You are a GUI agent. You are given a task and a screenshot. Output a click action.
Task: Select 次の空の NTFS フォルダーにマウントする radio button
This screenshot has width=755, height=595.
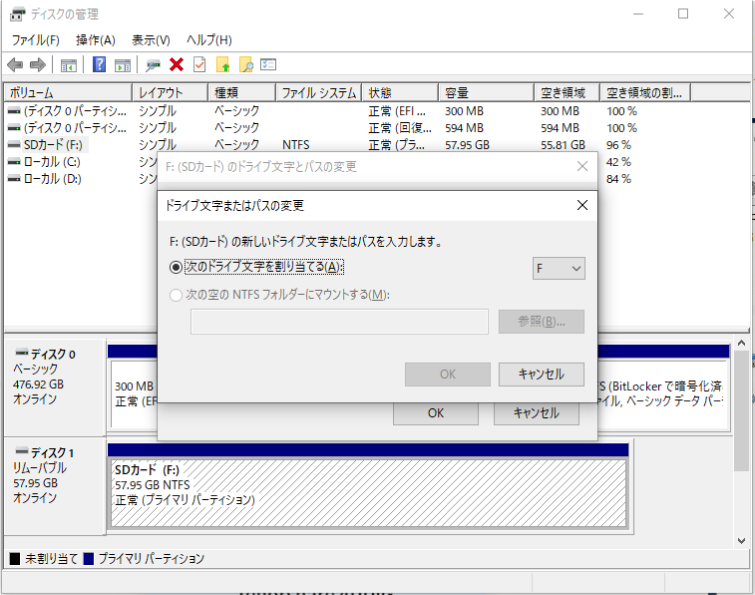point(176,295)
